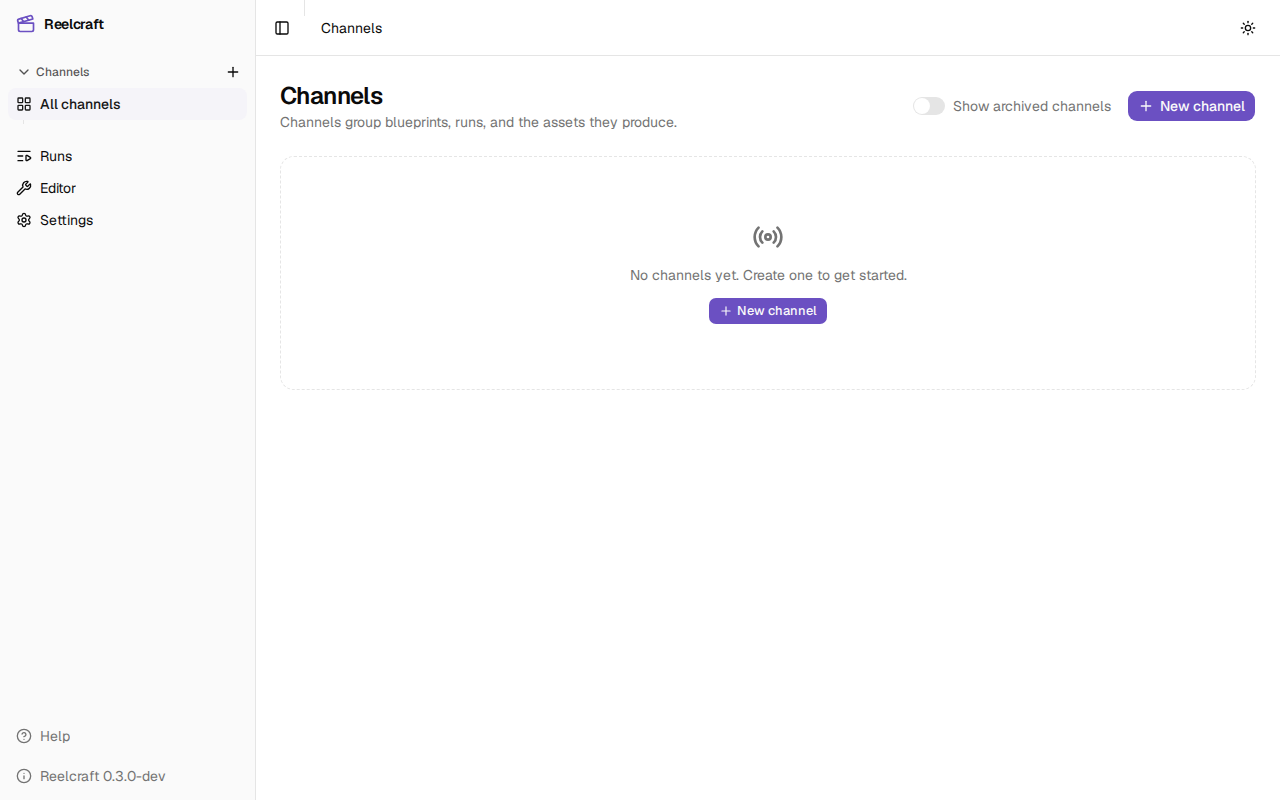The width and height of the screenshot is (1280, 800).
Task: Toggle the sidebar panel icon
Action: click(282, 28)
